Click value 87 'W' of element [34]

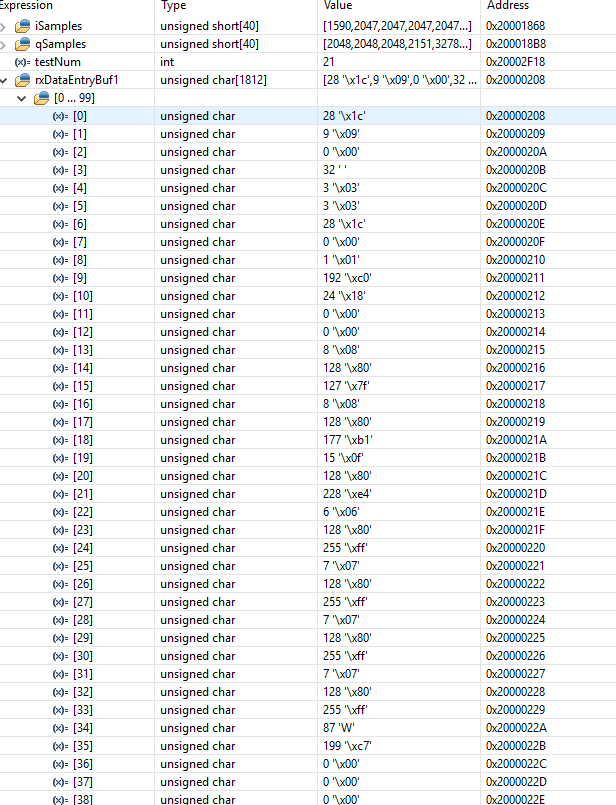coord(339,728)
